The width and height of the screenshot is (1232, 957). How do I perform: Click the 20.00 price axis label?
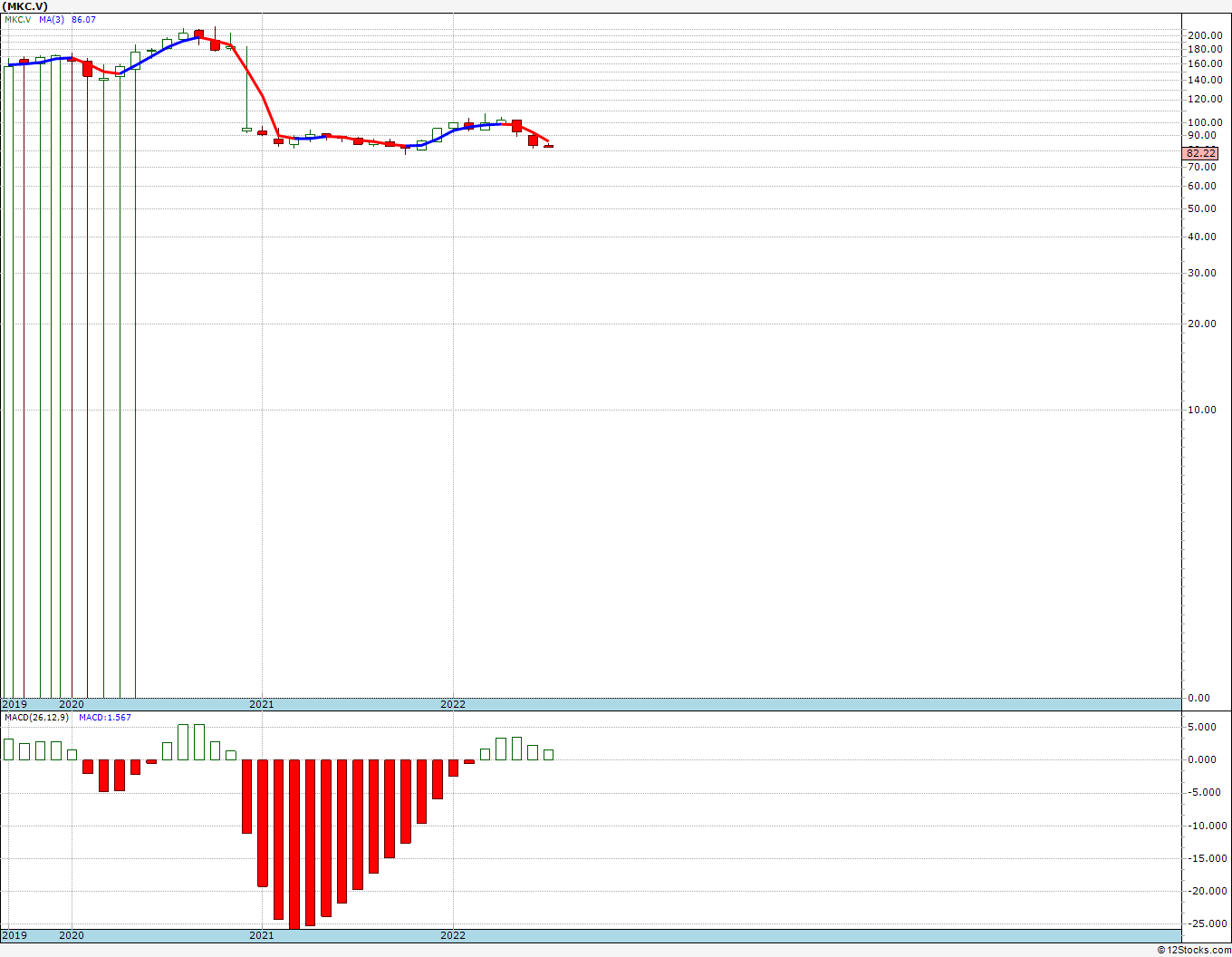1202,324
